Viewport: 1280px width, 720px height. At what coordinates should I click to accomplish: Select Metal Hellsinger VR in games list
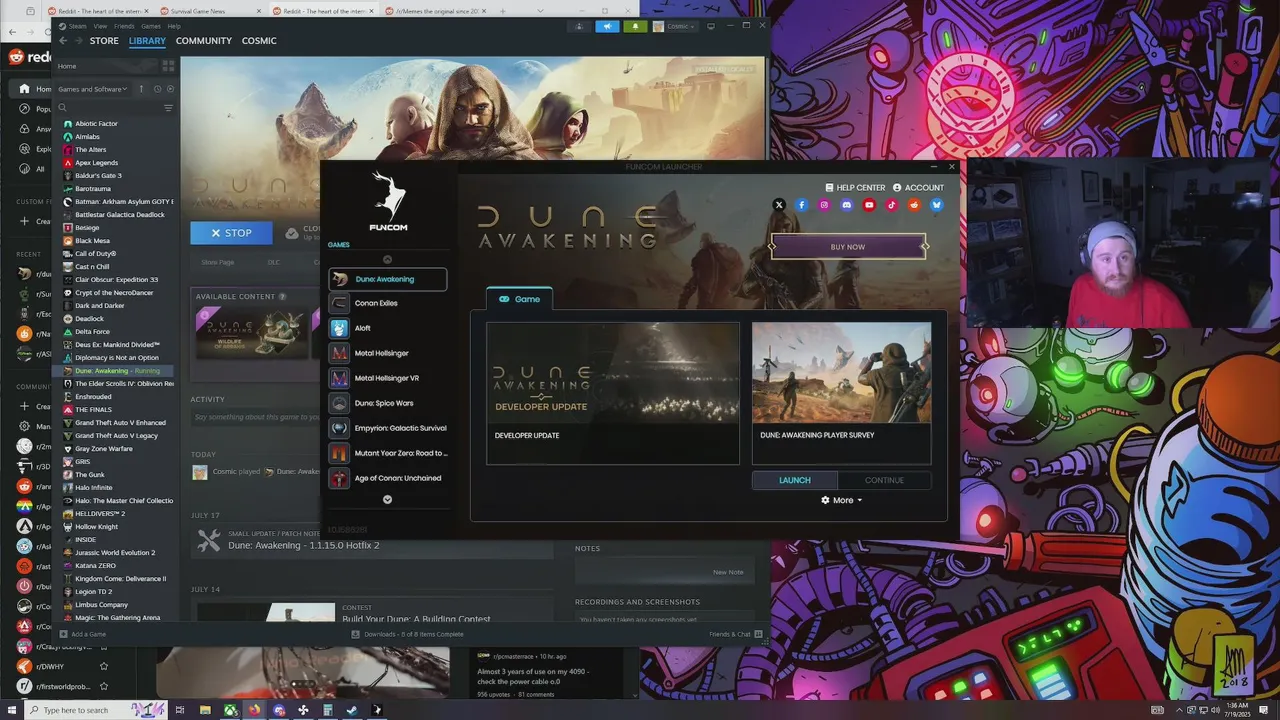tap(387, 378)
